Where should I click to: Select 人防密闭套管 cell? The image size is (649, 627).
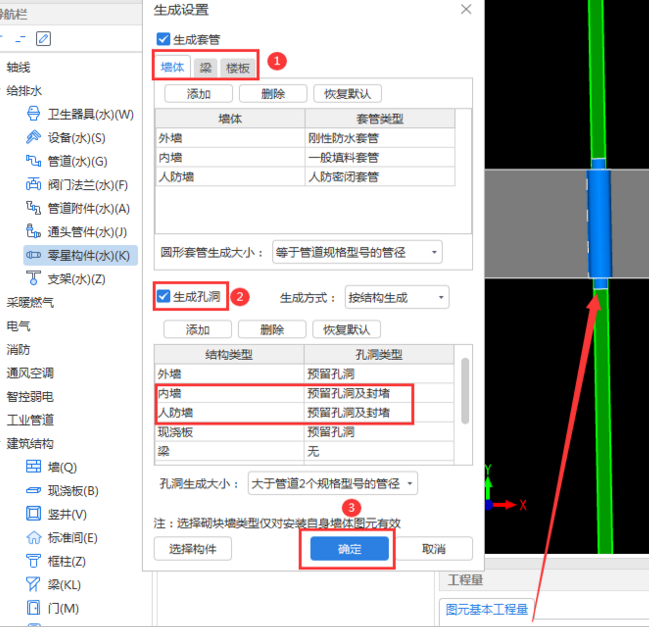[380, 177]
